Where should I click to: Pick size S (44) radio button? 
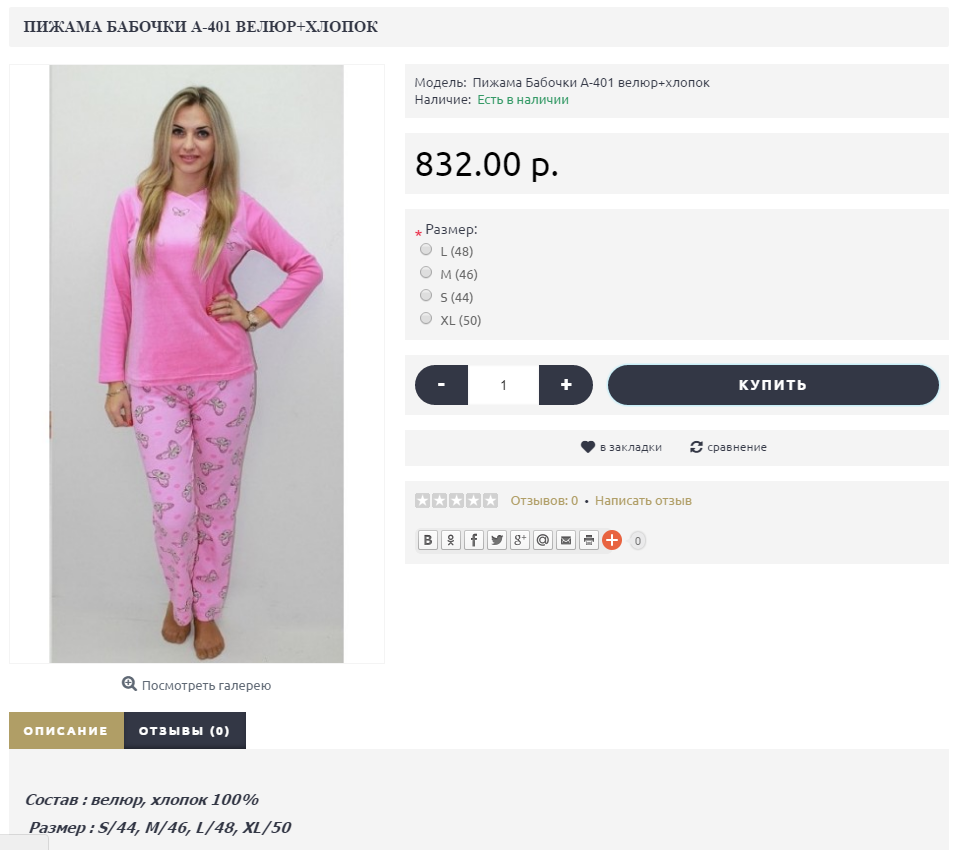(426, 295)
